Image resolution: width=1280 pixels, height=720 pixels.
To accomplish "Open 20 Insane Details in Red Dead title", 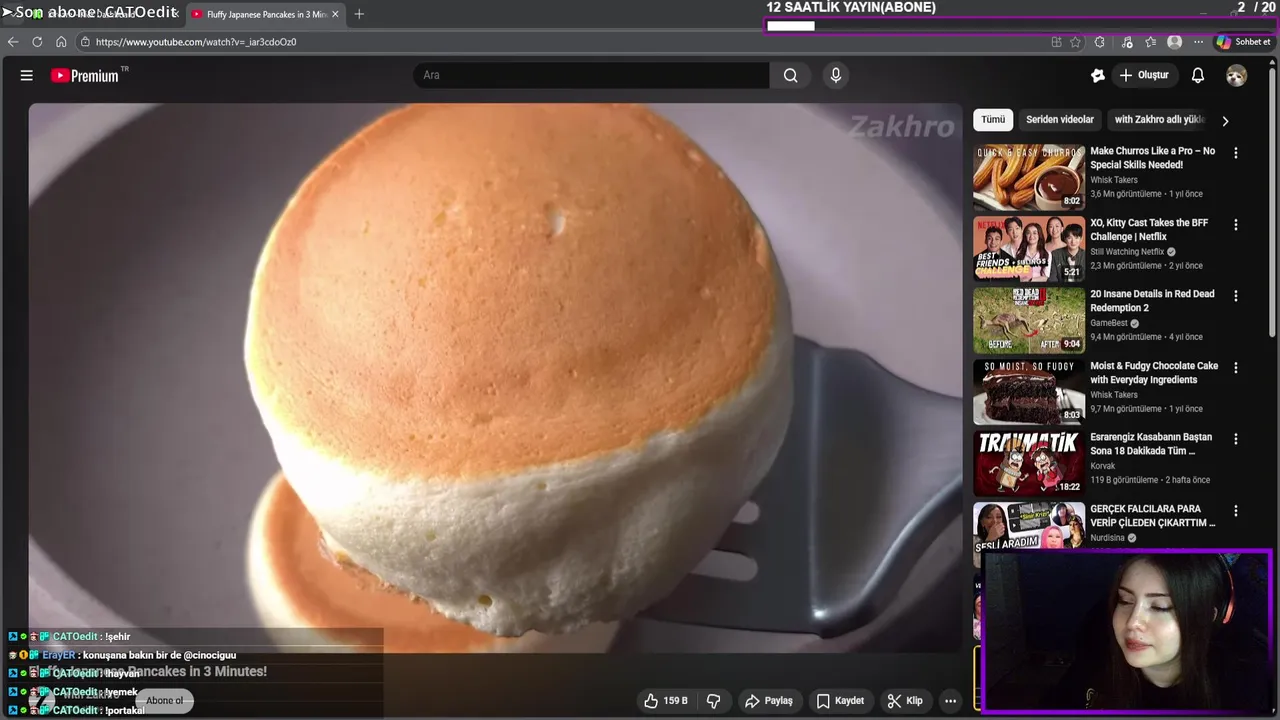I will coord(1152,301).
